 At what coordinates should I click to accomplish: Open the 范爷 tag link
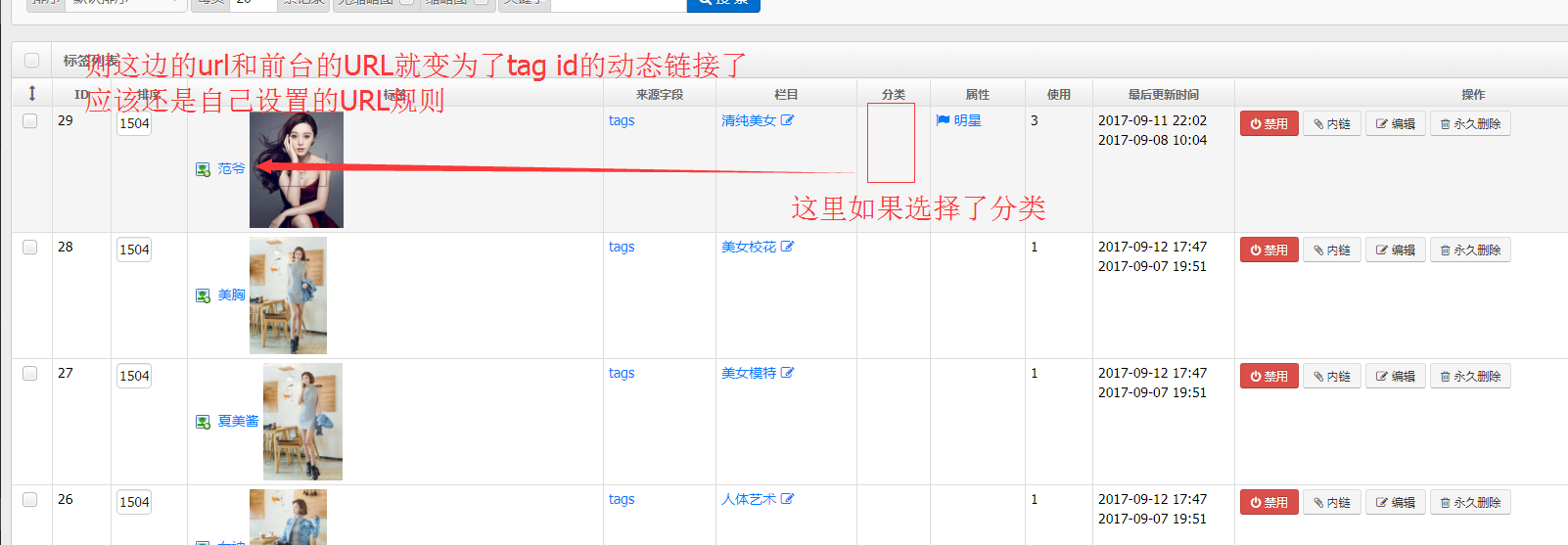click(231, 169)
